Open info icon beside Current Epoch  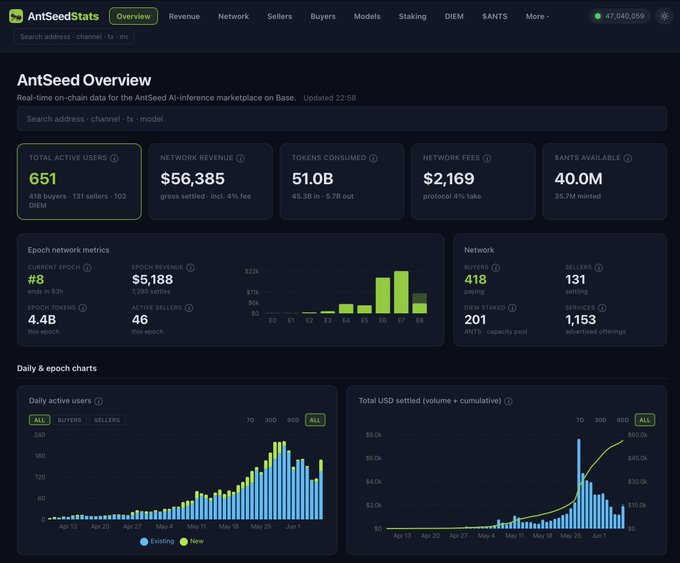click(x=87, y=268)
